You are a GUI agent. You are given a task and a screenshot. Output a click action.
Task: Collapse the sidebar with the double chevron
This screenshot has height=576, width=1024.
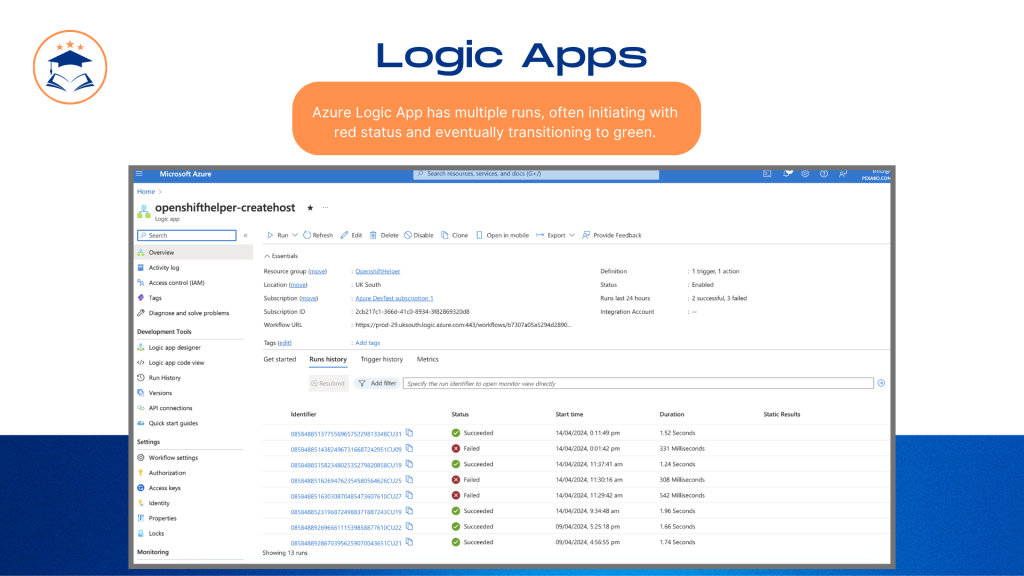point(246,235)
